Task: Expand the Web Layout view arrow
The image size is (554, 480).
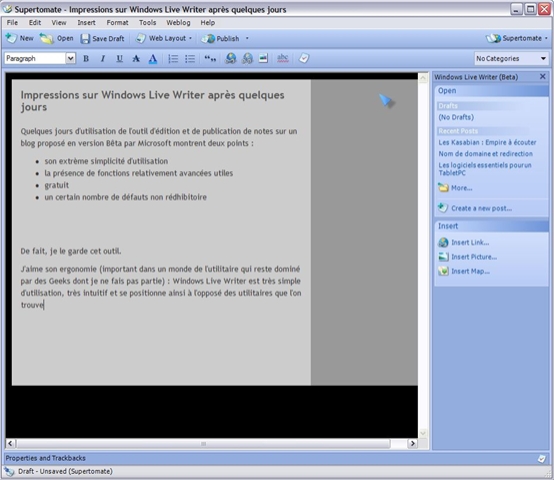Action: point(191,38)
